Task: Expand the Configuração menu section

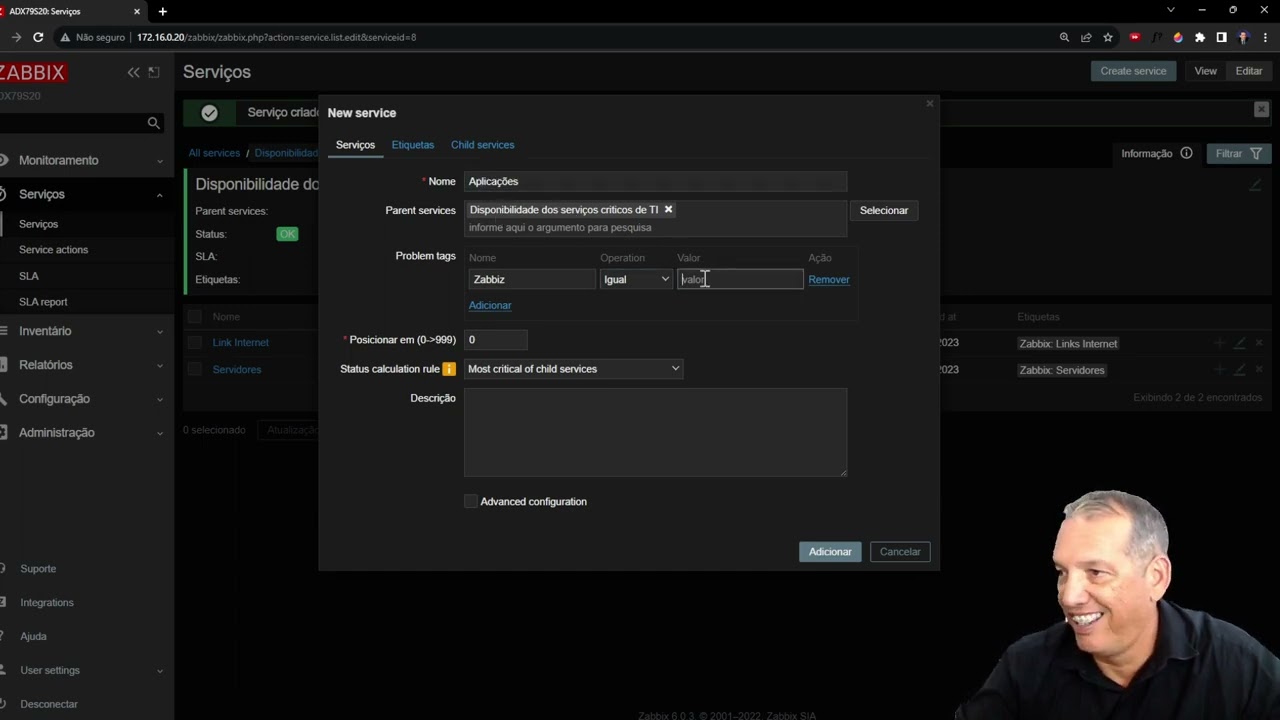Action: (x=86, y=399)
